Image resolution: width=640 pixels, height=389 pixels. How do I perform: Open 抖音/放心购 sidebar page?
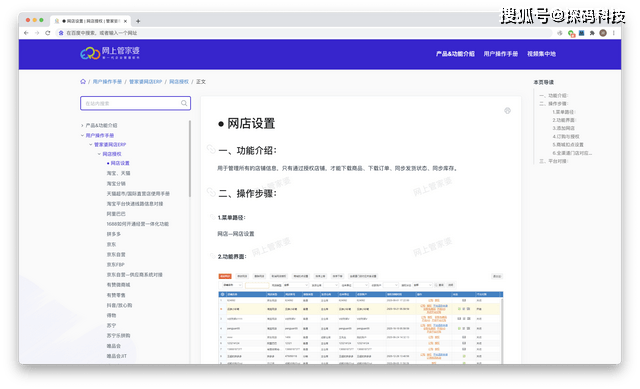click(119, 305)
